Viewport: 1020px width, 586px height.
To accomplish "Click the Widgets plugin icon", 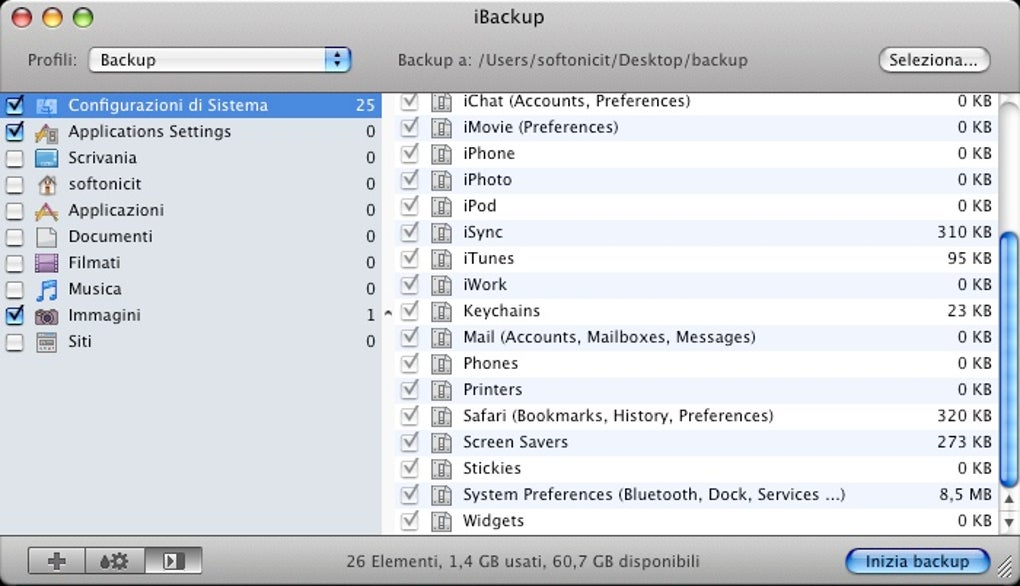I will (441, 522).
